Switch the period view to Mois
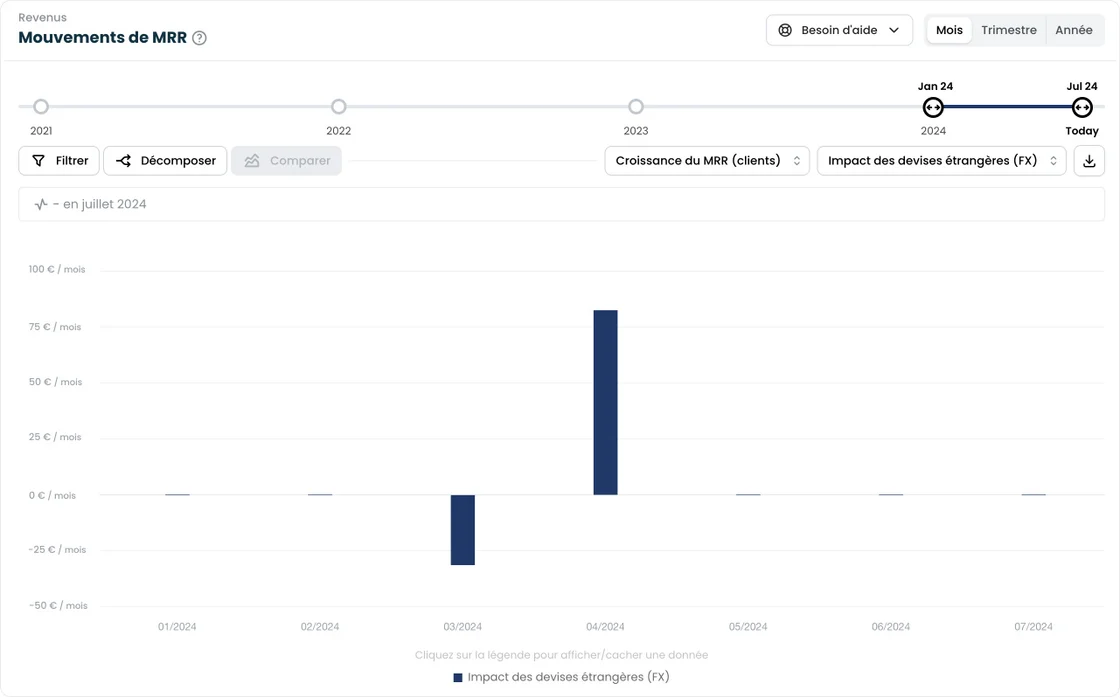 click(949, 30)
